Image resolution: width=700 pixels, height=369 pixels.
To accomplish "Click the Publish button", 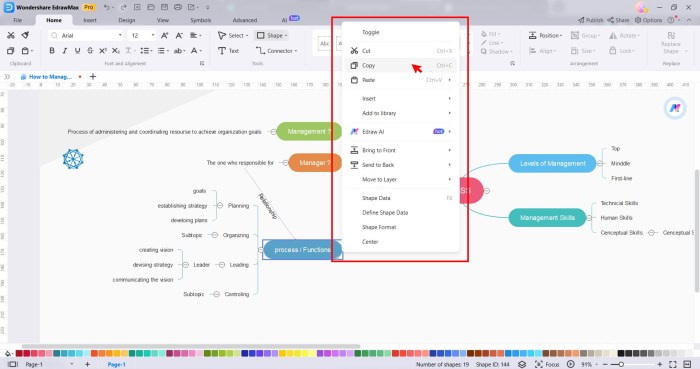I will [x=591, y=20].
